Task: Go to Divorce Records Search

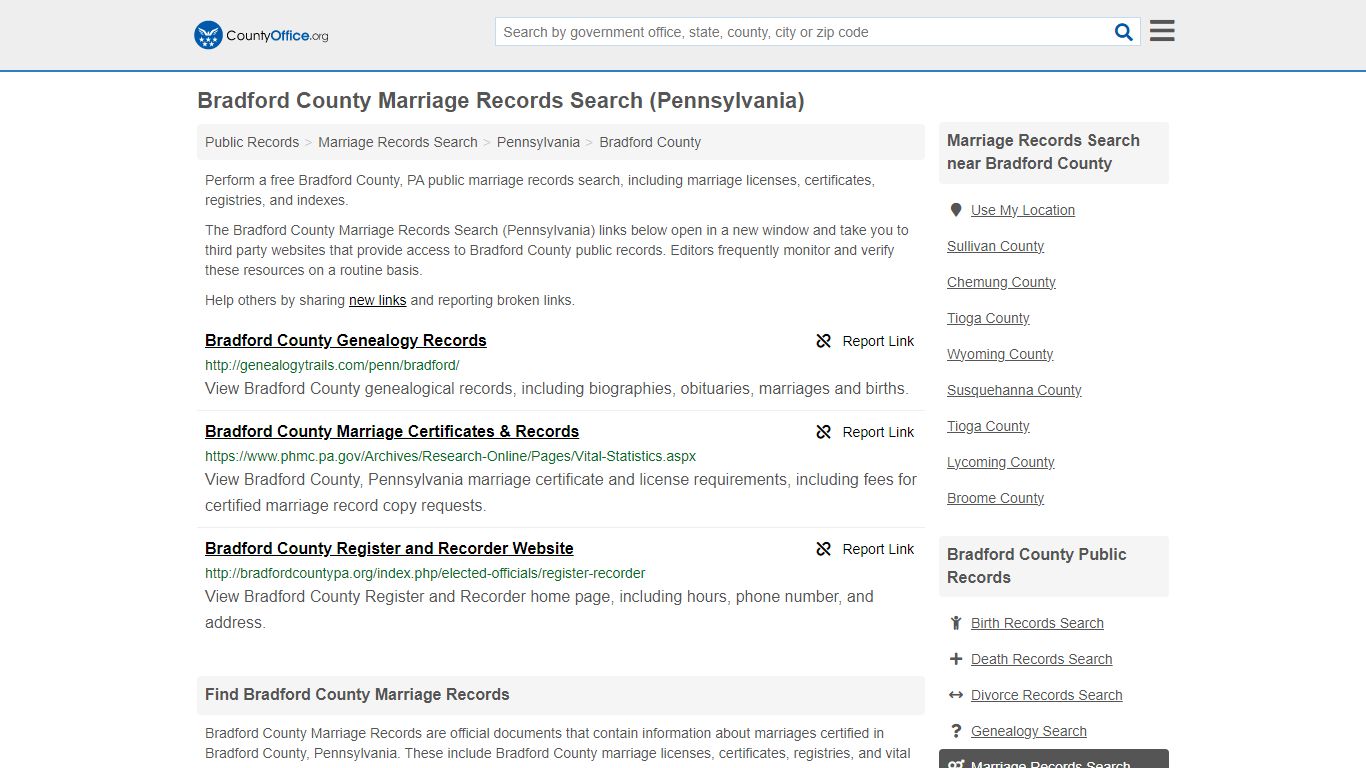Action: 1047,695
